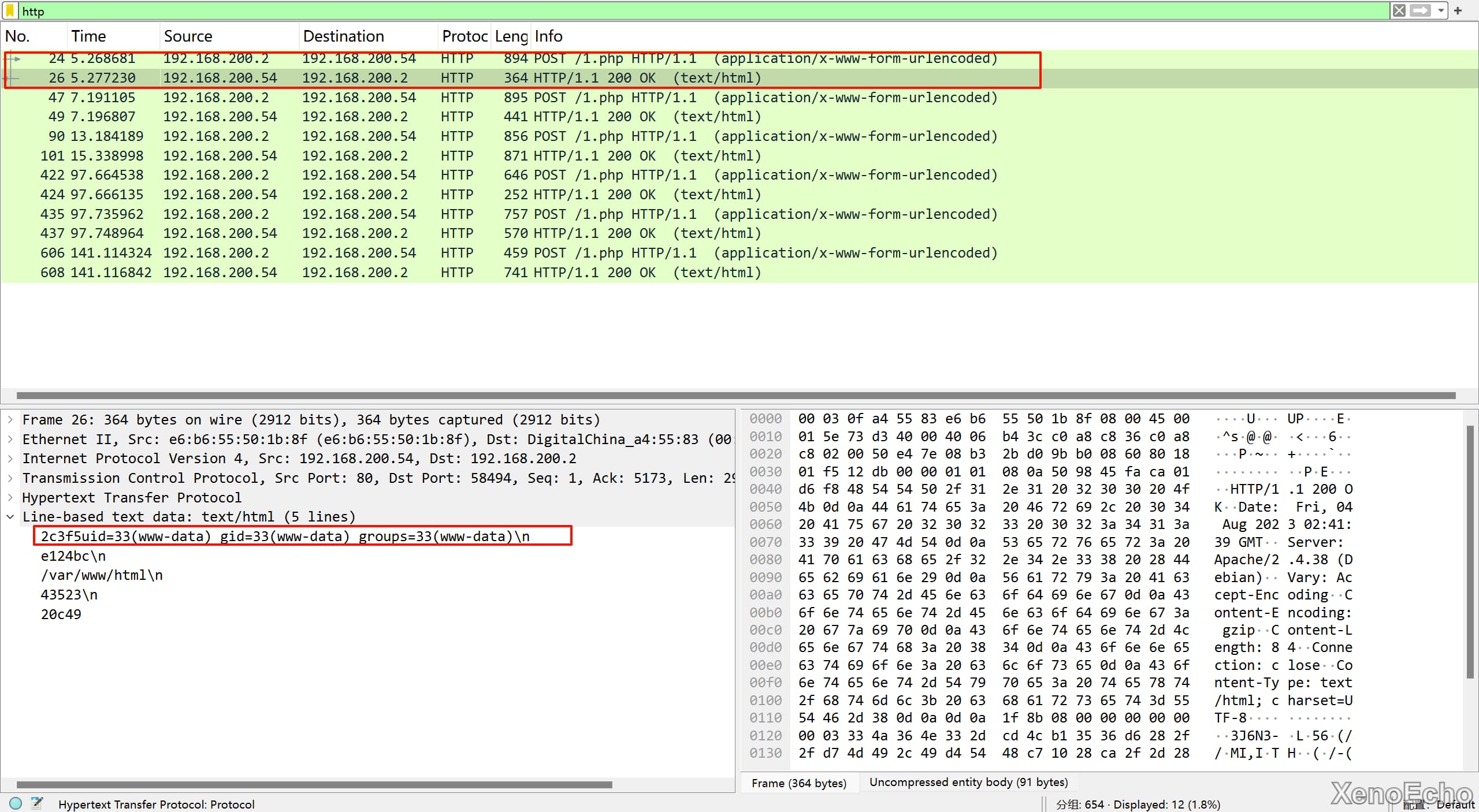Expand the Transmission Control Protocol node
This screenshot has height=812, width=1479.
10,478
